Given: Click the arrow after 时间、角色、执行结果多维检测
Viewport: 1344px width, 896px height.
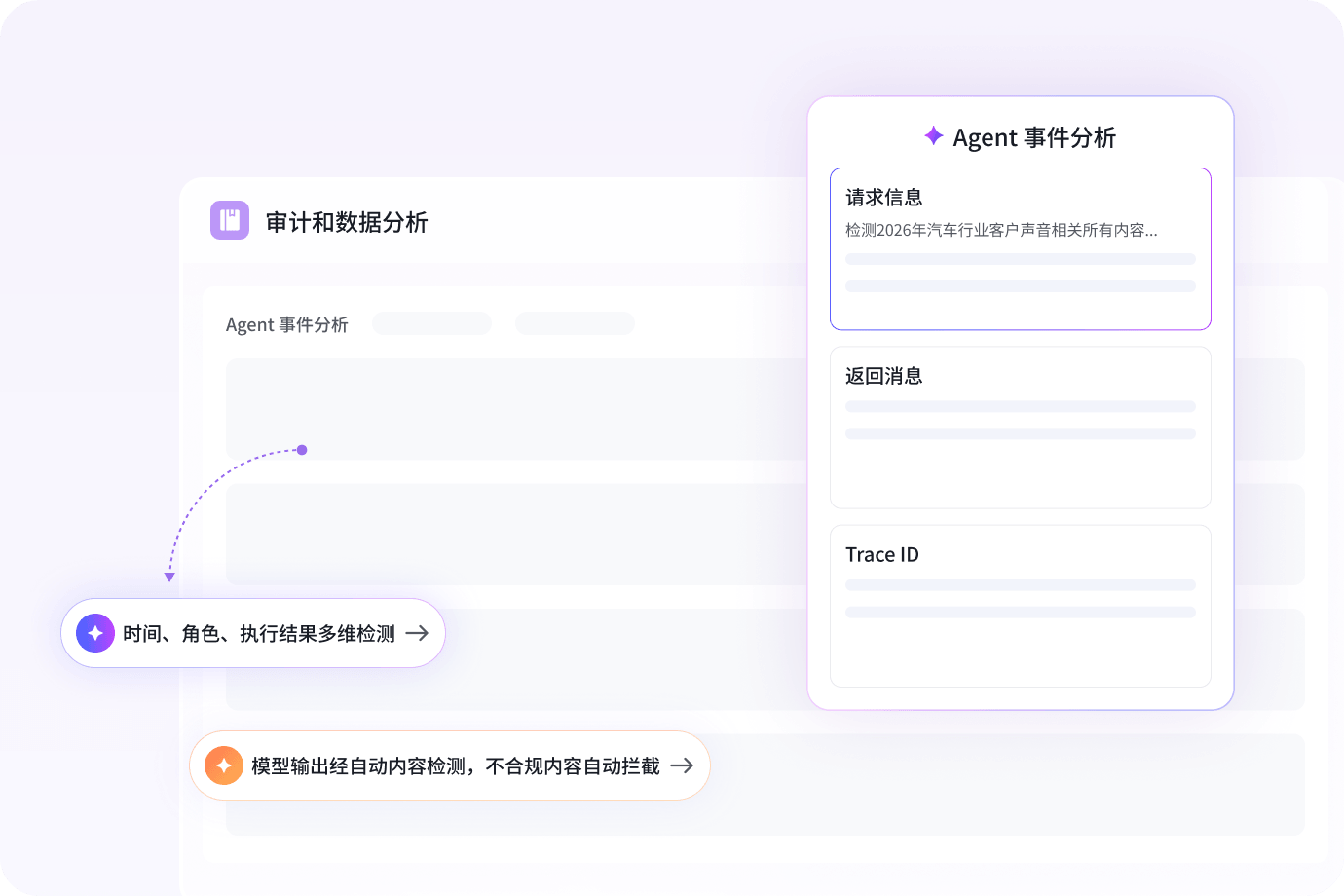Looking at the screenshot, I should pyautogui.click(x=417, y=633).
